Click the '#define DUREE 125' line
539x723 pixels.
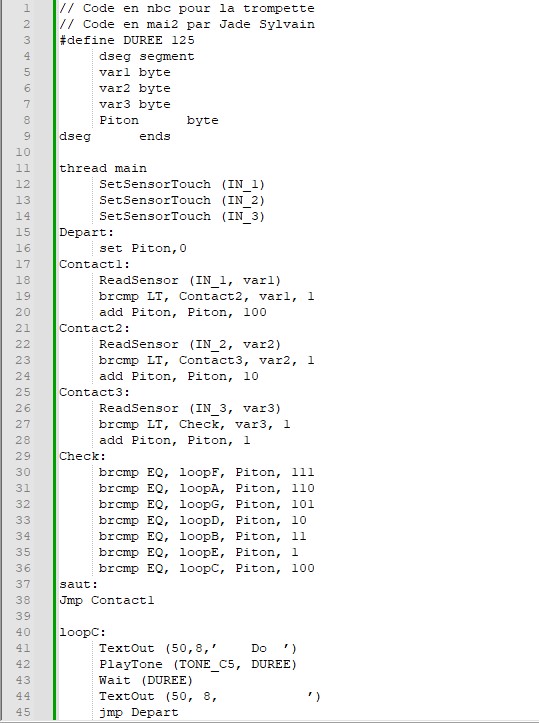point(127,40)
